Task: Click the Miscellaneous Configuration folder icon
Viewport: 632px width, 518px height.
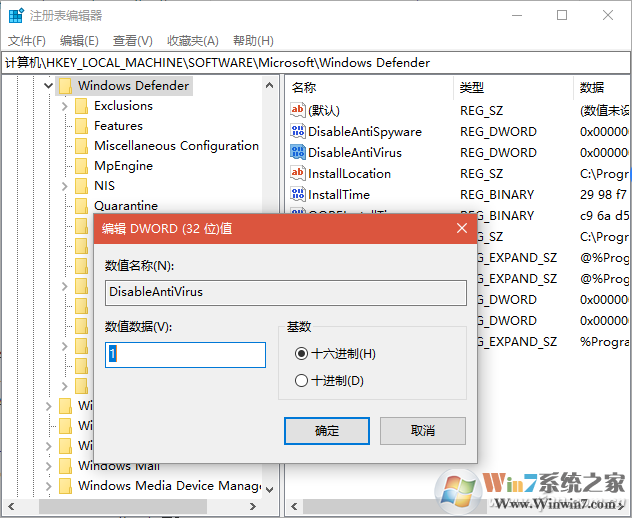Action: click(x=81, y=146)
